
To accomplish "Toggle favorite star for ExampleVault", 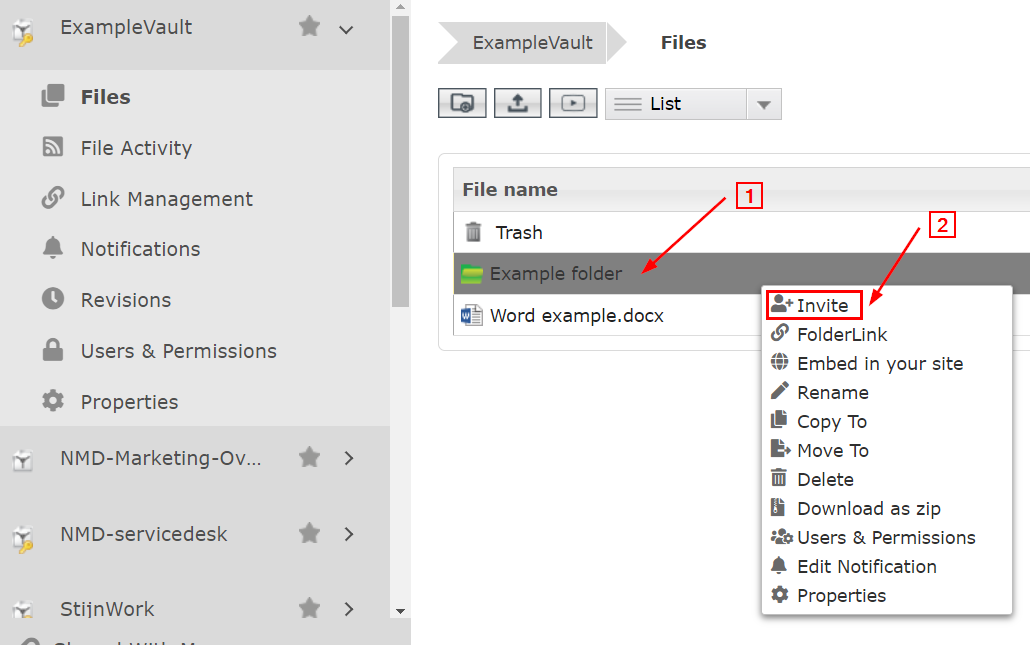I will click(309, 27).
